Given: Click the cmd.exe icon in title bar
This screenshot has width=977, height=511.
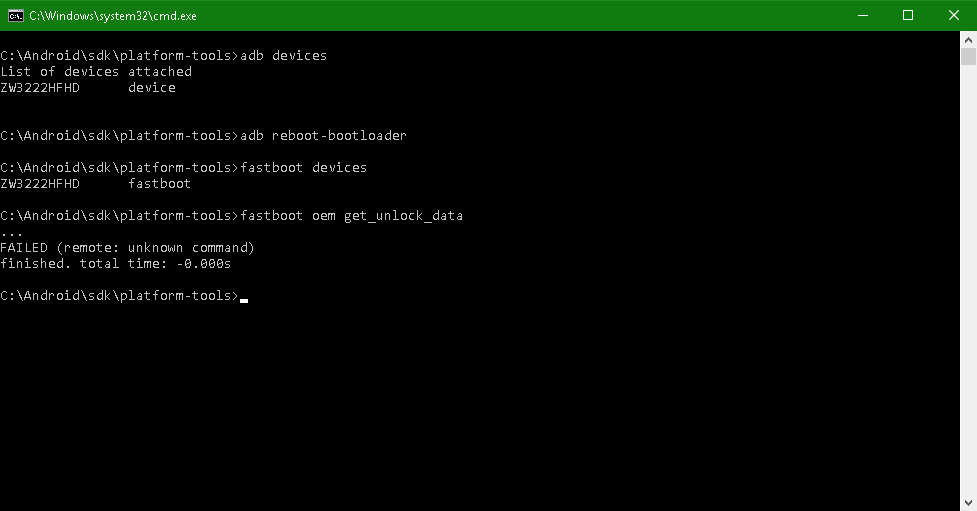Looking at the screenshot, I should click(16, 16).
